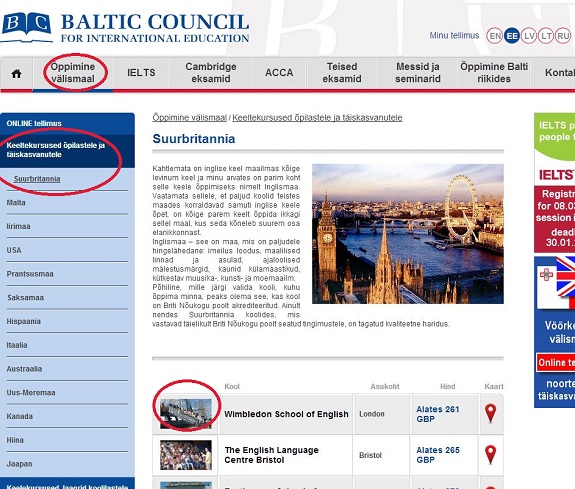The image size is (575, 489).
Task: Click price Alates 261 GBP
Action: coord(438,414)
